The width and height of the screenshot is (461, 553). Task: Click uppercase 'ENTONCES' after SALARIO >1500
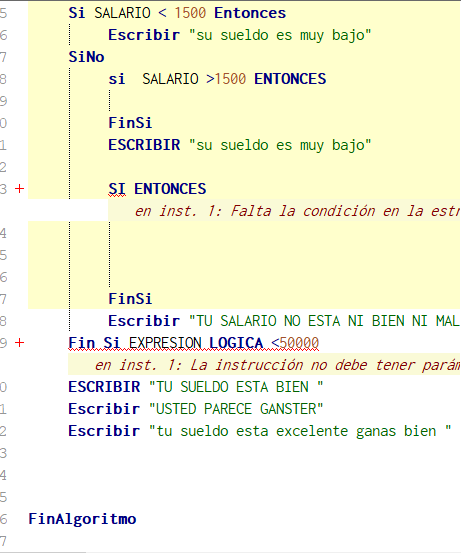pyautogui.click(x=290, y=79)
